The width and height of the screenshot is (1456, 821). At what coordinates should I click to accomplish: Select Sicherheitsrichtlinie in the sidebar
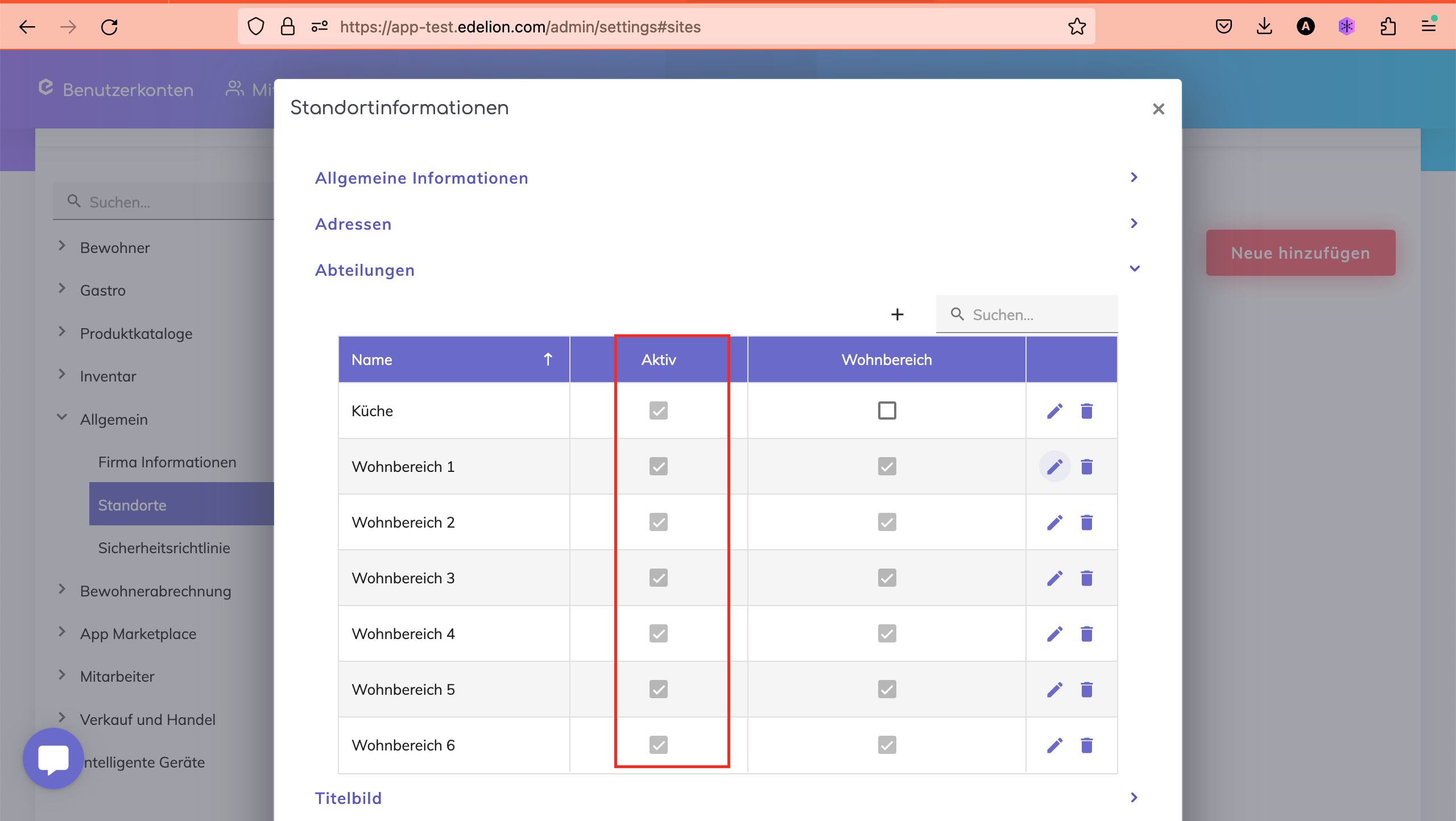[x=164, y=548]
